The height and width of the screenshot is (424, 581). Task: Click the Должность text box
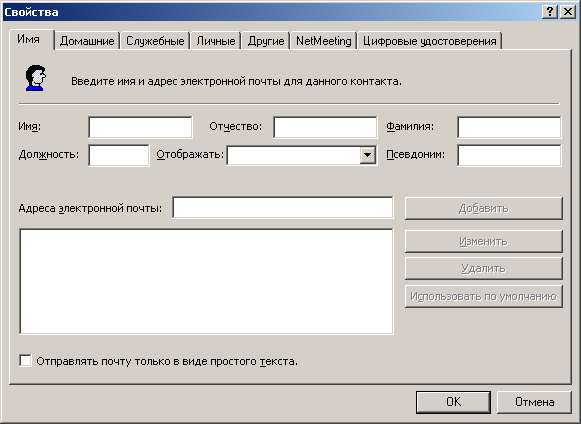[x=119, y=155]
